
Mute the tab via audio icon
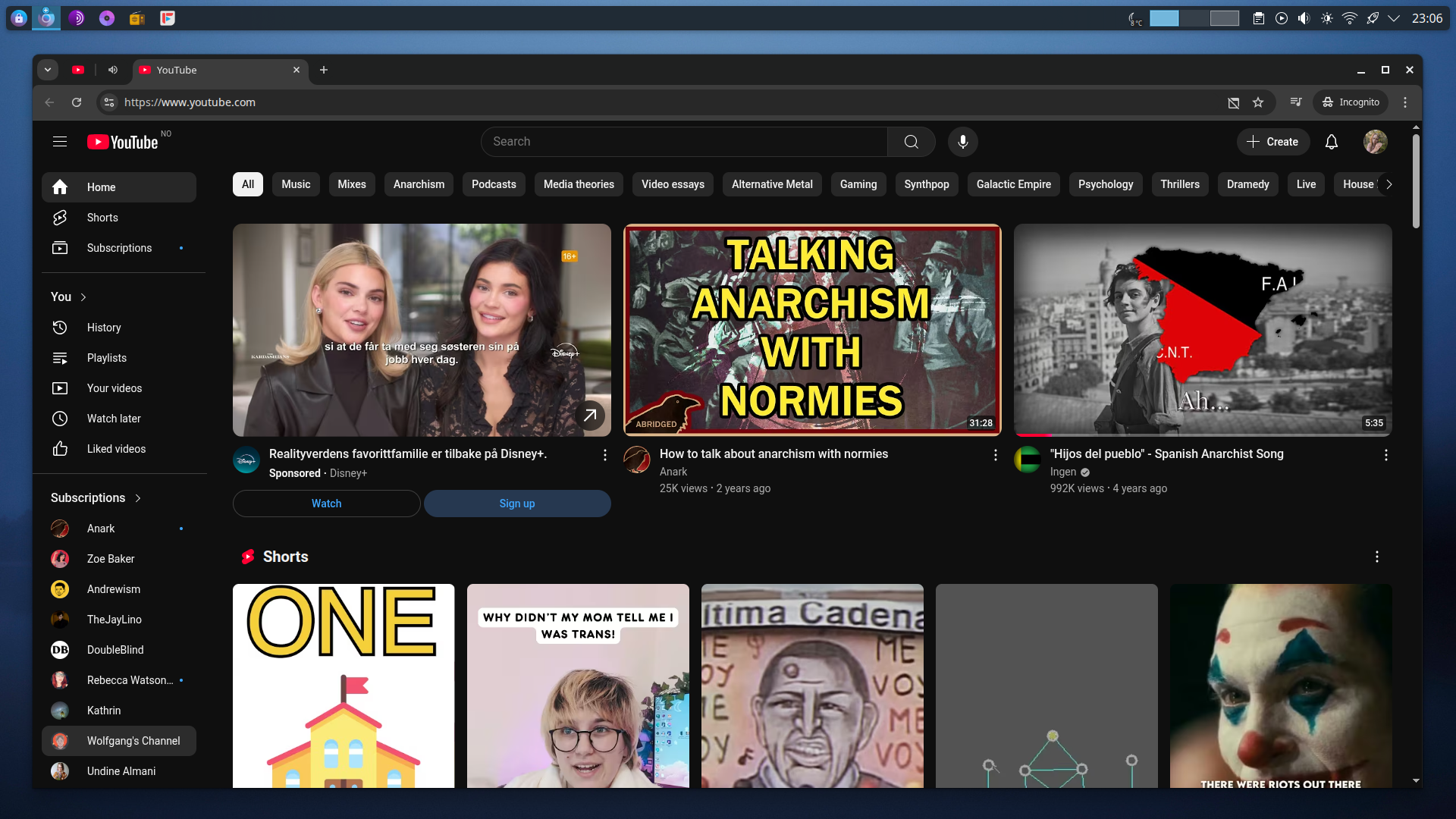(113, 70)
